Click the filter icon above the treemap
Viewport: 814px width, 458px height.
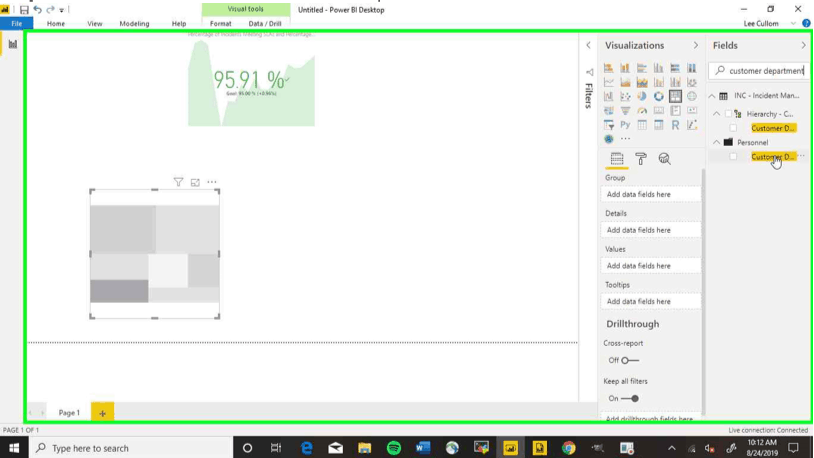pyautogui.click(x=178, y=182)
